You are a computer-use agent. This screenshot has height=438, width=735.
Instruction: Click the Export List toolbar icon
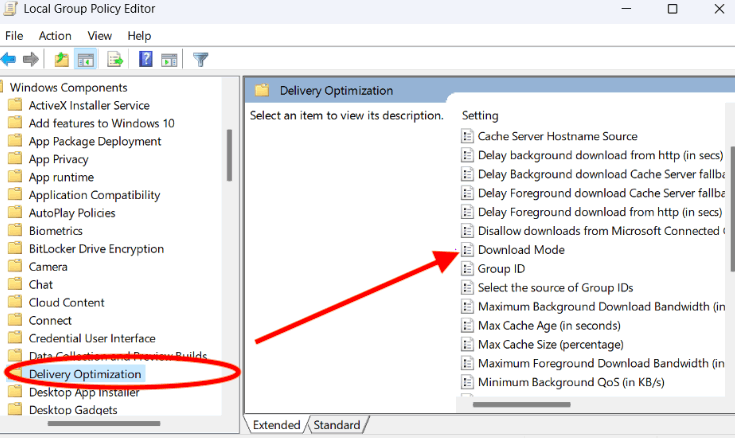click(x=115, y=59)
